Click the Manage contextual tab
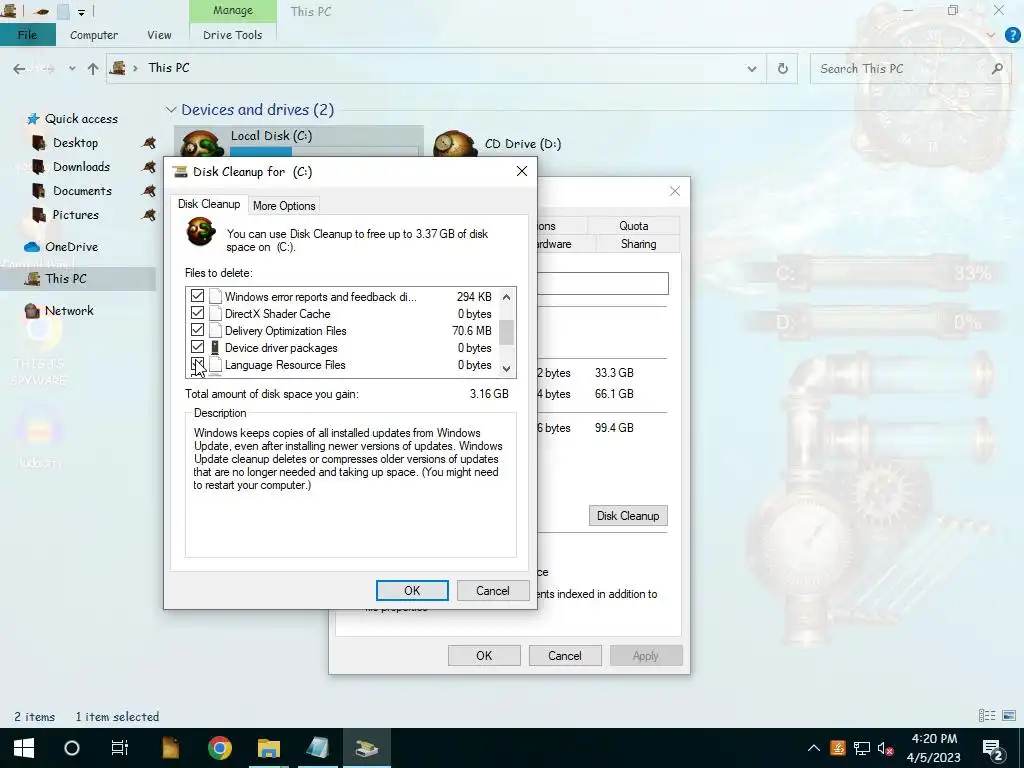 pos(232,10)
